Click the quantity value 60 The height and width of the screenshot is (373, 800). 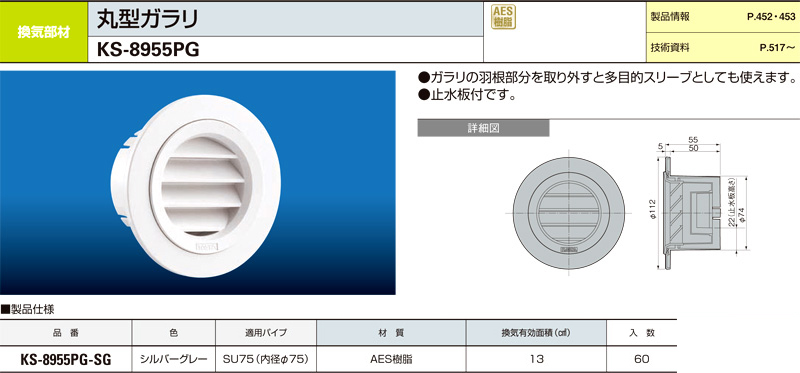click(x=641, y=359)
